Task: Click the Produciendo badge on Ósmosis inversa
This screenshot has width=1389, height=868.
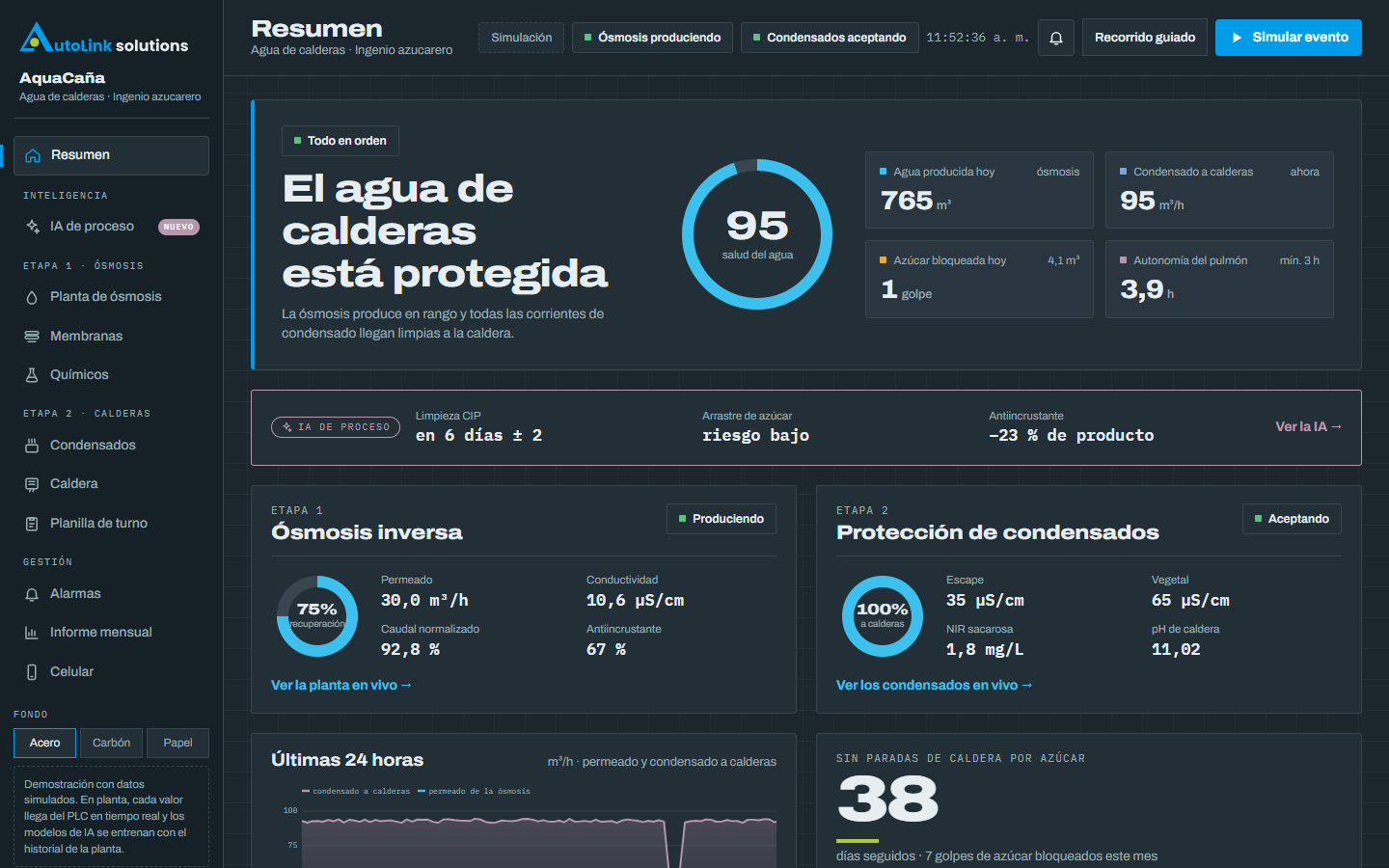Action: point(722,519)
